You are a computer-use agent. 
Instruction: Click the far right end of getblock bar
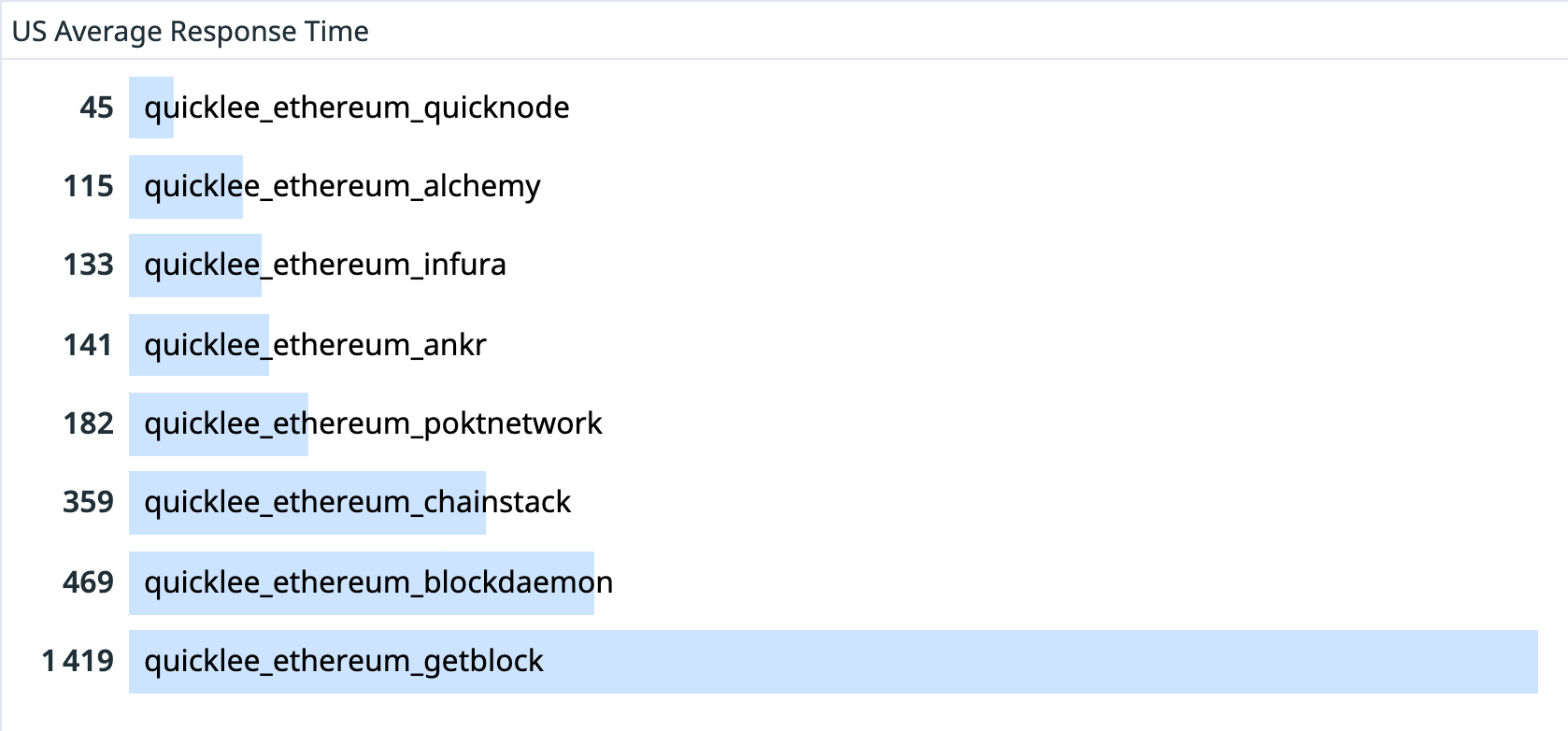tap(1531, 662)
